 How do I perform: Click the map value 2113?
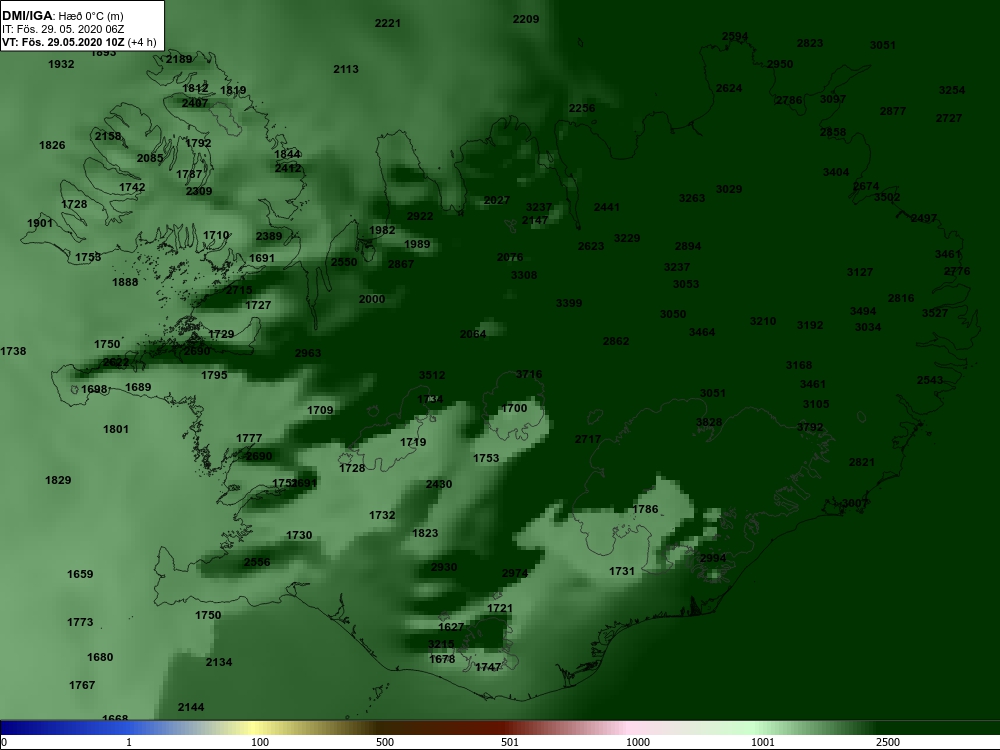pyautogui.click(x=346, y=70)
